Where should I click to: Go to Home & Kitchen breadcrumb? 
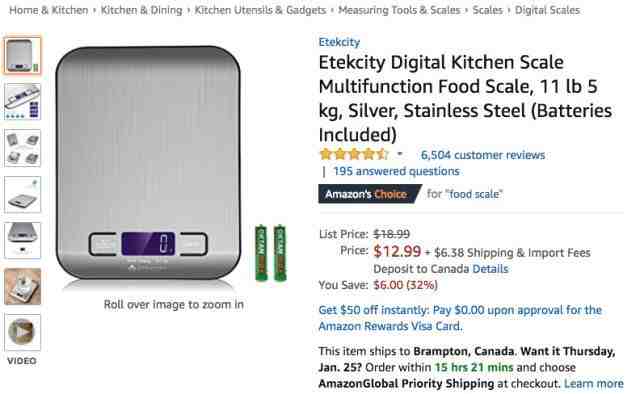tap(49, 10)
